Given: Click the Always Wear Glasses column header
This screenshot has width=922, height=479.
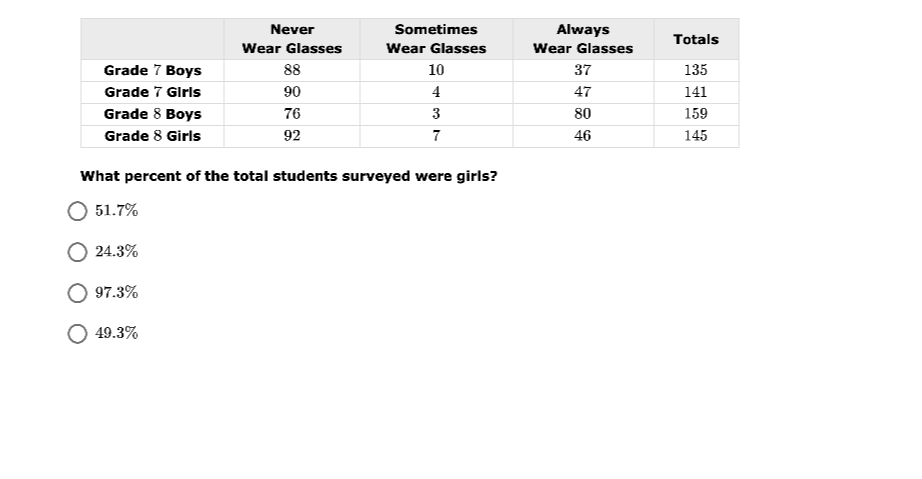Looking at the screenshot, I should click(583, 39).
